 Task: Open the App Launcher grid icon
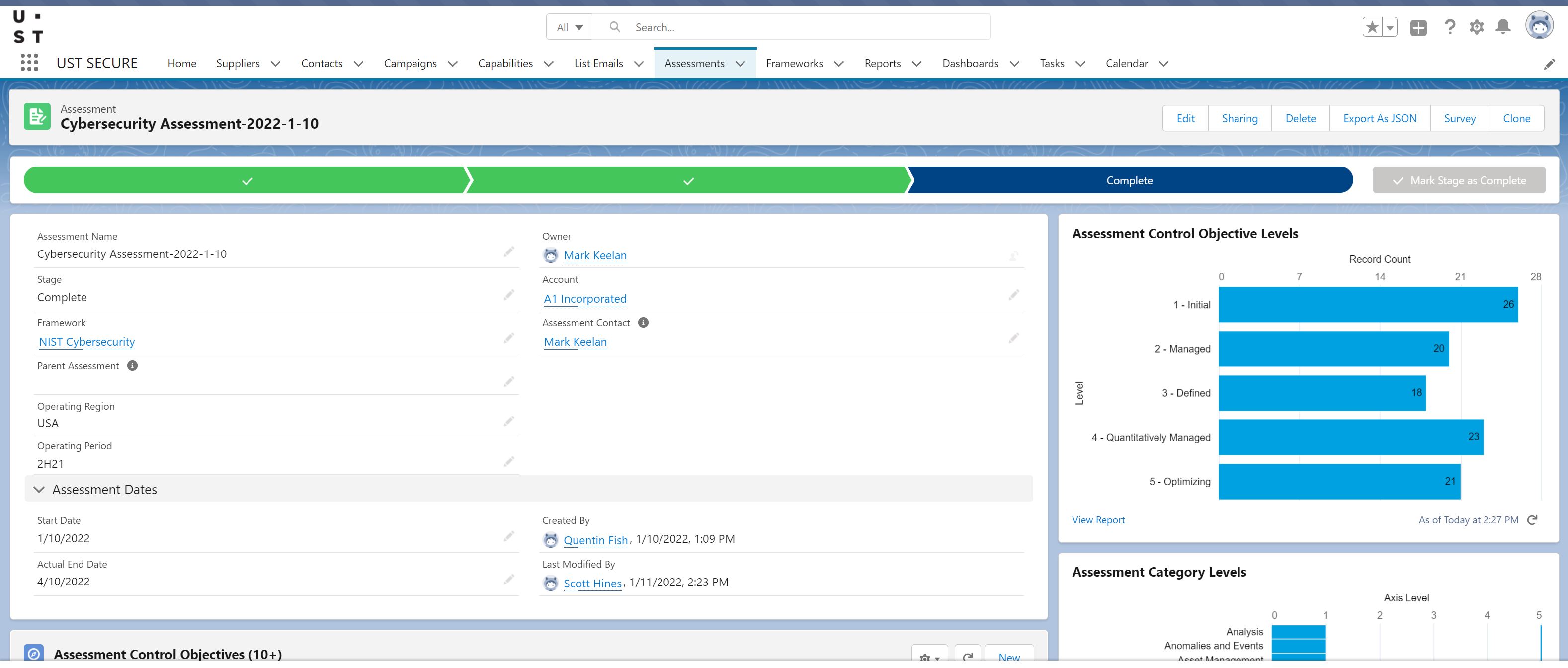(x=29, y=63)
